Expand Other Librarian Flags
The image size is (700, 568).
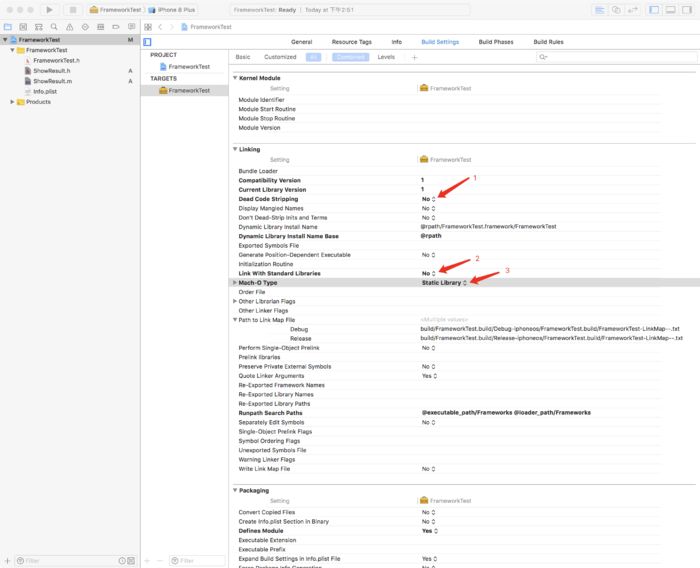(235, 301)
